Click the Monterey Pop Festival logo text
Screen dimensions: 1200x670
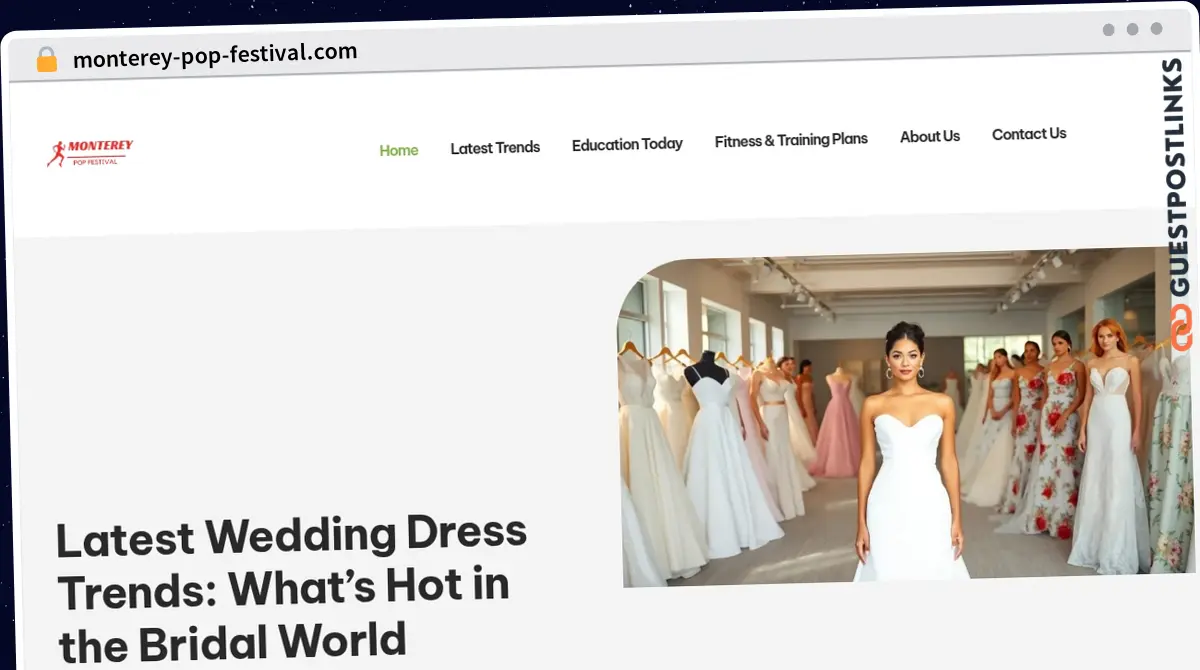pos(100,152)
